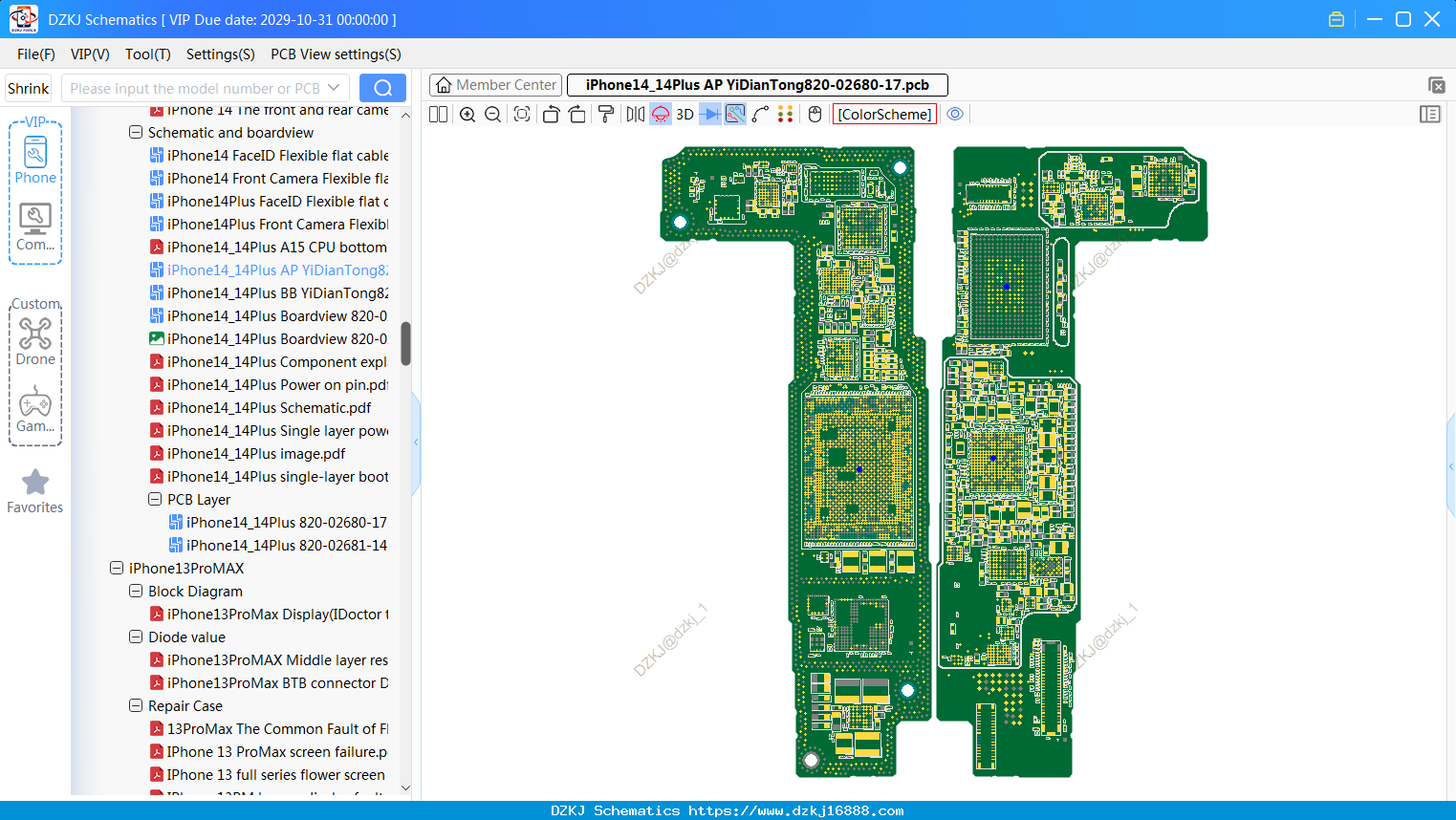The image size is (1456, 820).
Task: Switch to the iPhone14_14Plus AP pcb tab
Action: point(757,85)
